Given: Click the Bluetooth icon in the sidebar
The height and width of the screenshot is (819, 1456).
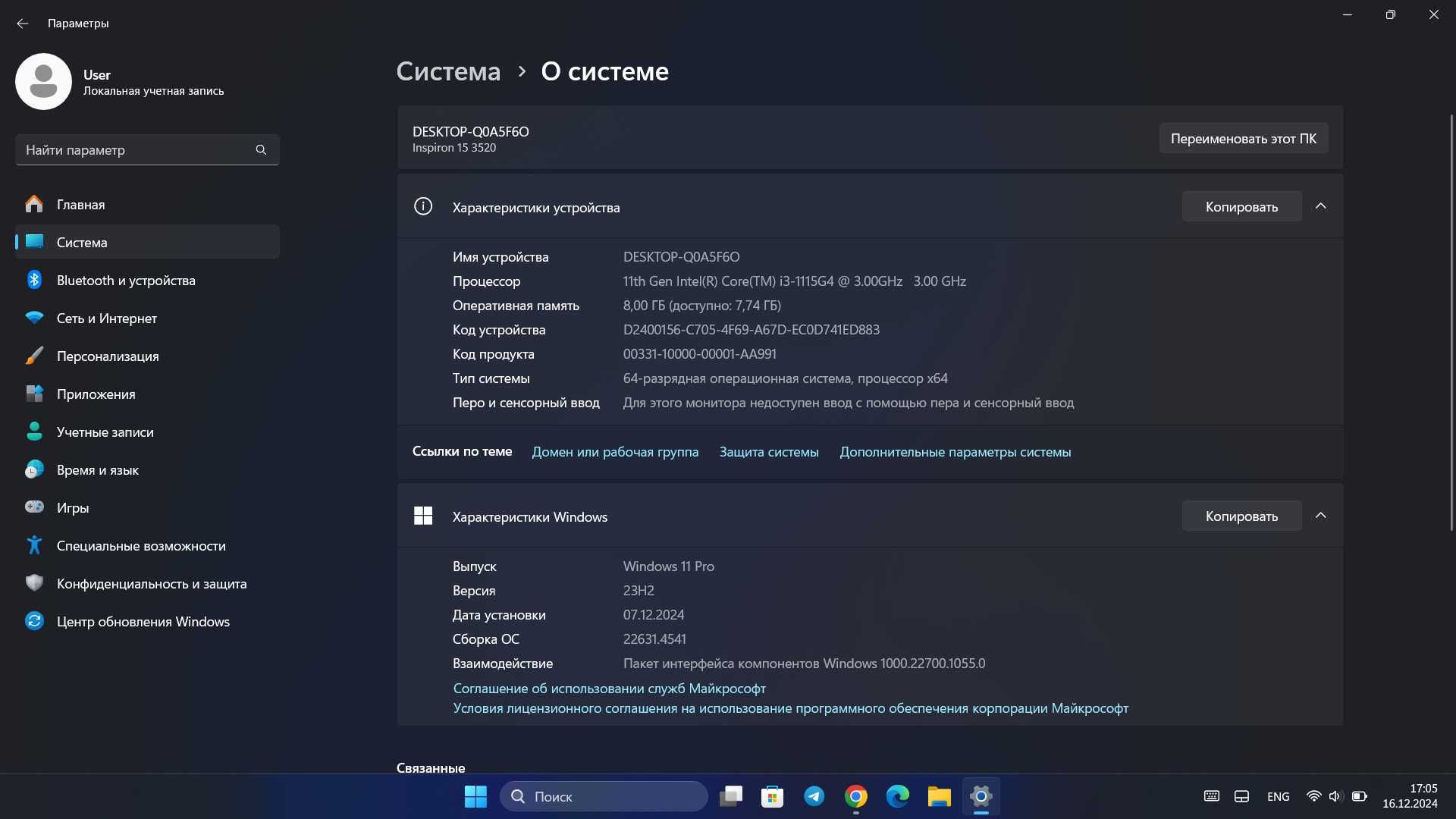Looking at the screenshot, I should 34,280.
